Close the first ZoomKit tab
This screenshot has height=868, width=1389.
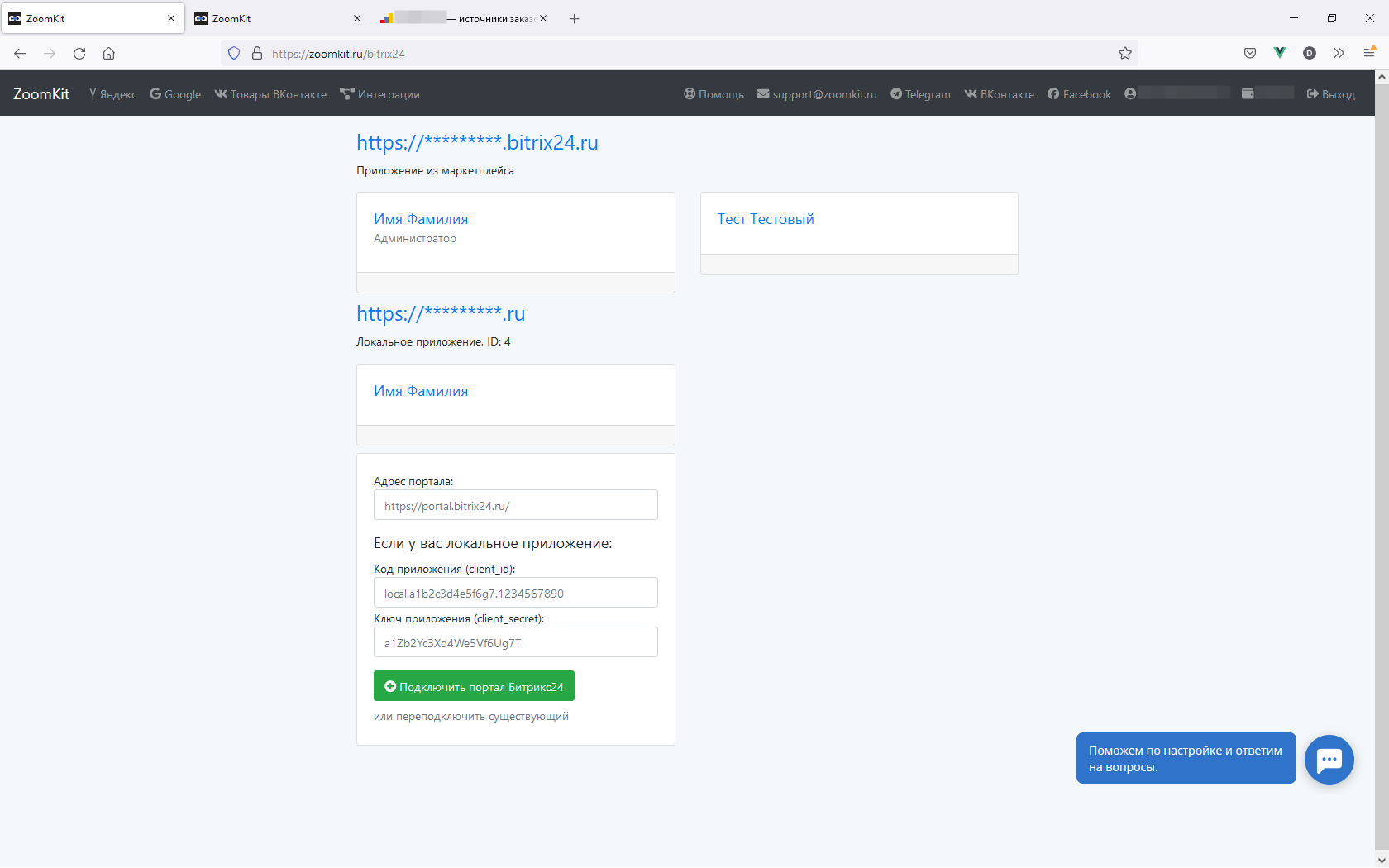[x=171, y=18]
